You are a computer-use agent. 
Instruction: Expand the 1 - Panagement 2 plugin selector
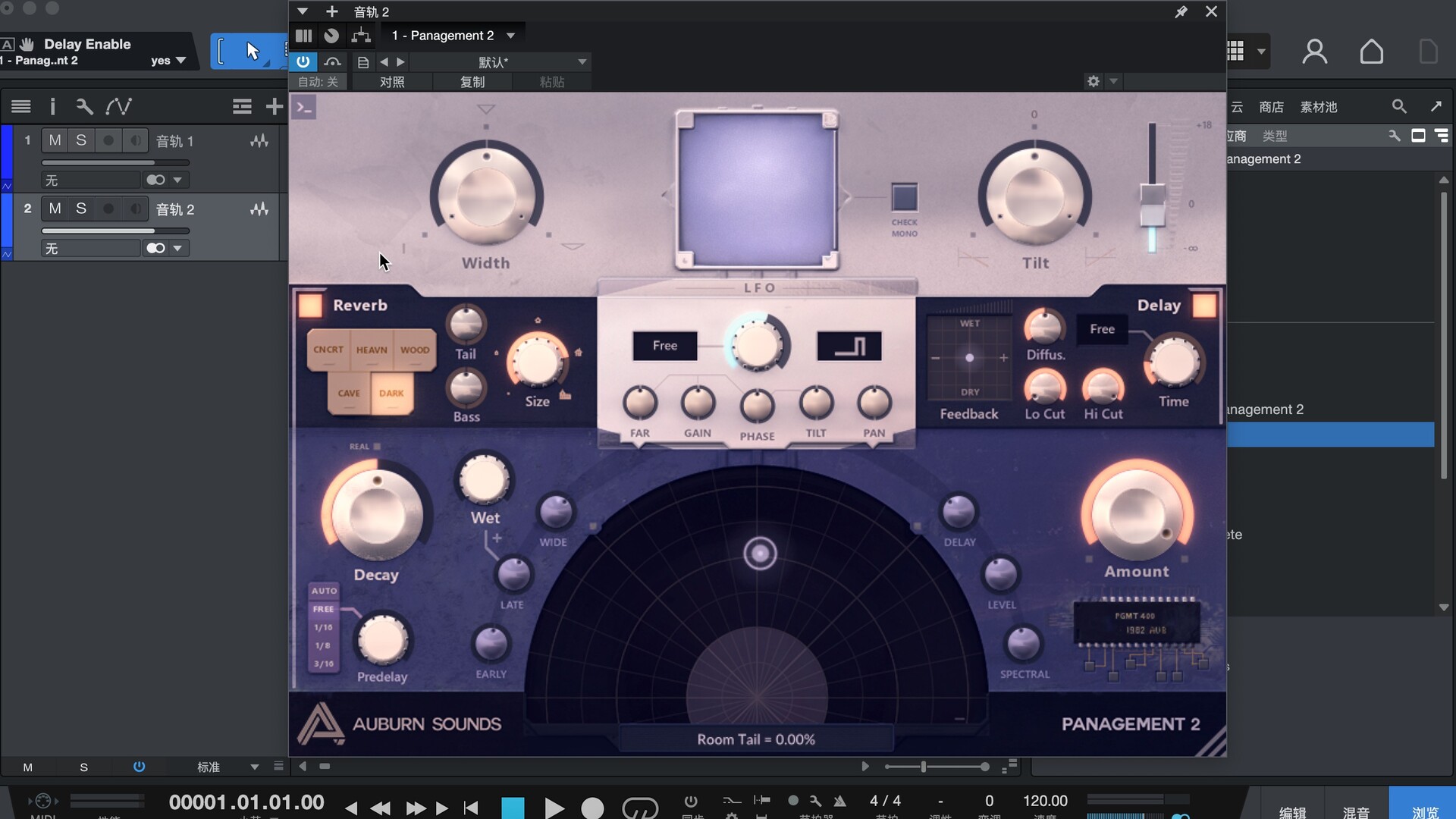[453, 35]
